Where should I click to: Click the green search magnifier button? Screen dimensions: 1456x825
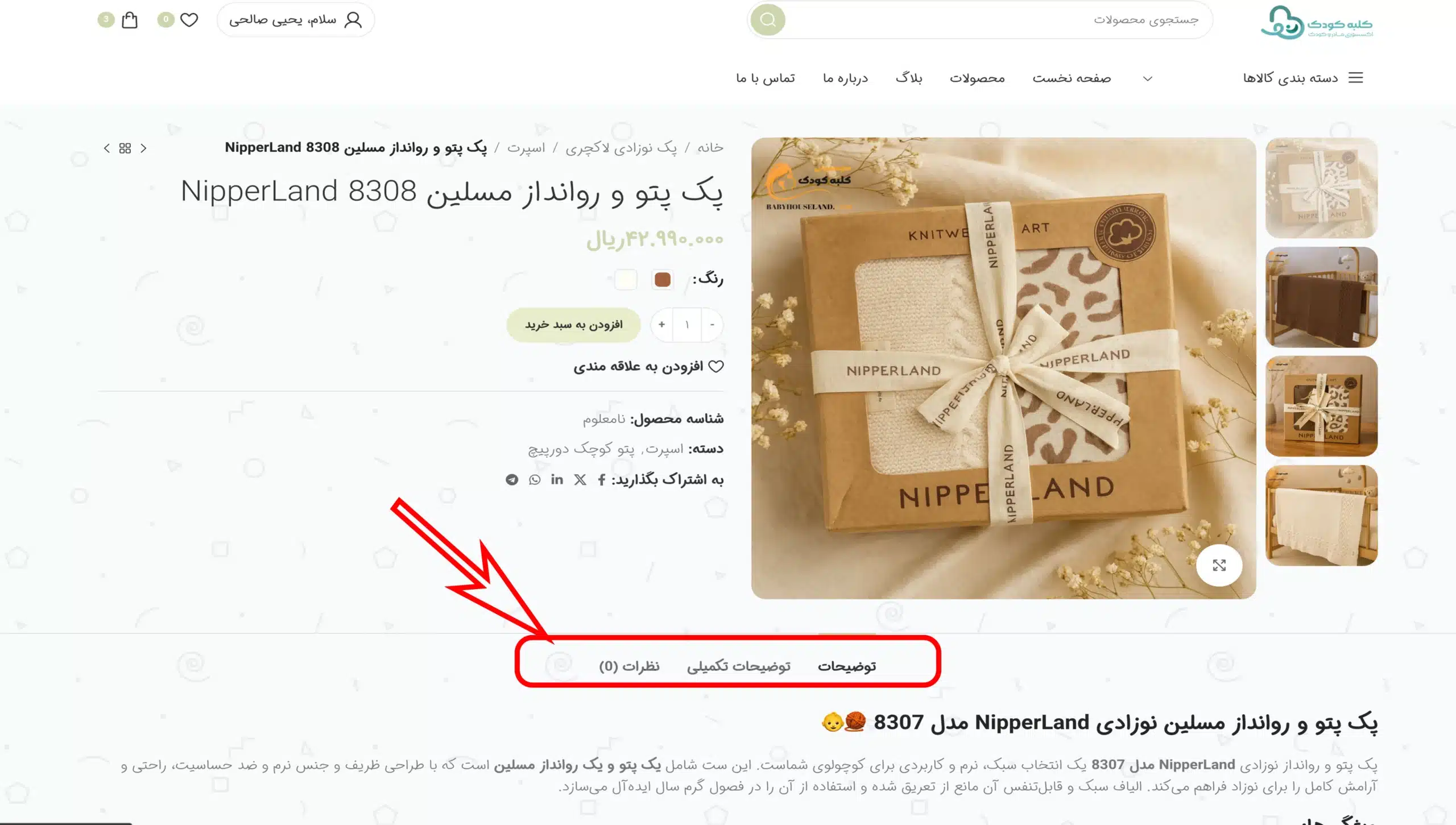tap(768, 20)
